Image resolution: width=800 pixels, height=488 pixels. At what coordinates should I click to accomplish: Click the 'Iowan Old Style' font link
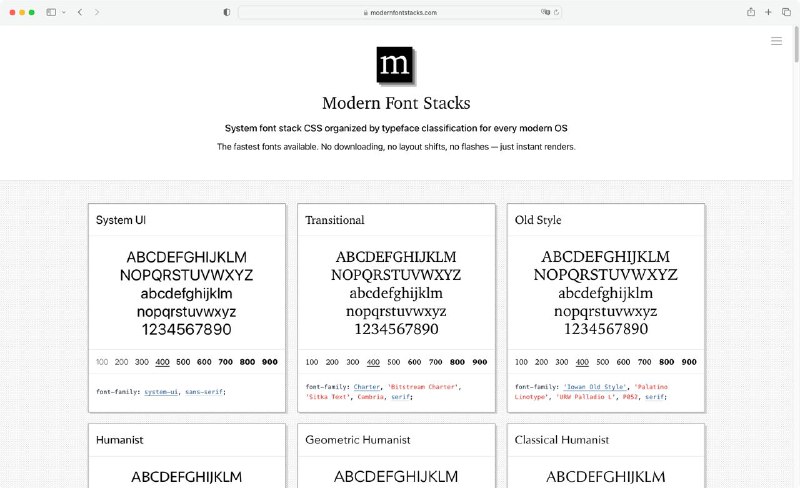pos(594,387)
